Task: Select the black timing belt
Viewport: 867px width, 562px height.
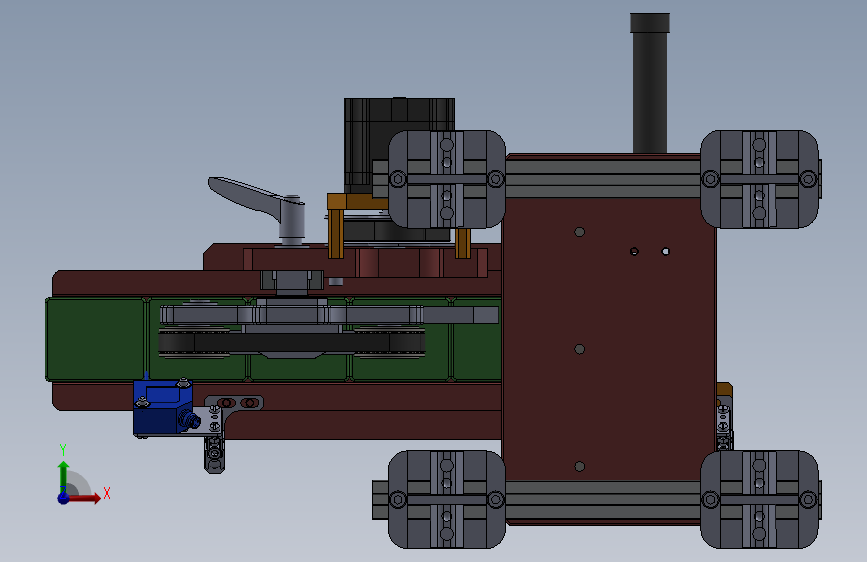Action: coord(291,343)
